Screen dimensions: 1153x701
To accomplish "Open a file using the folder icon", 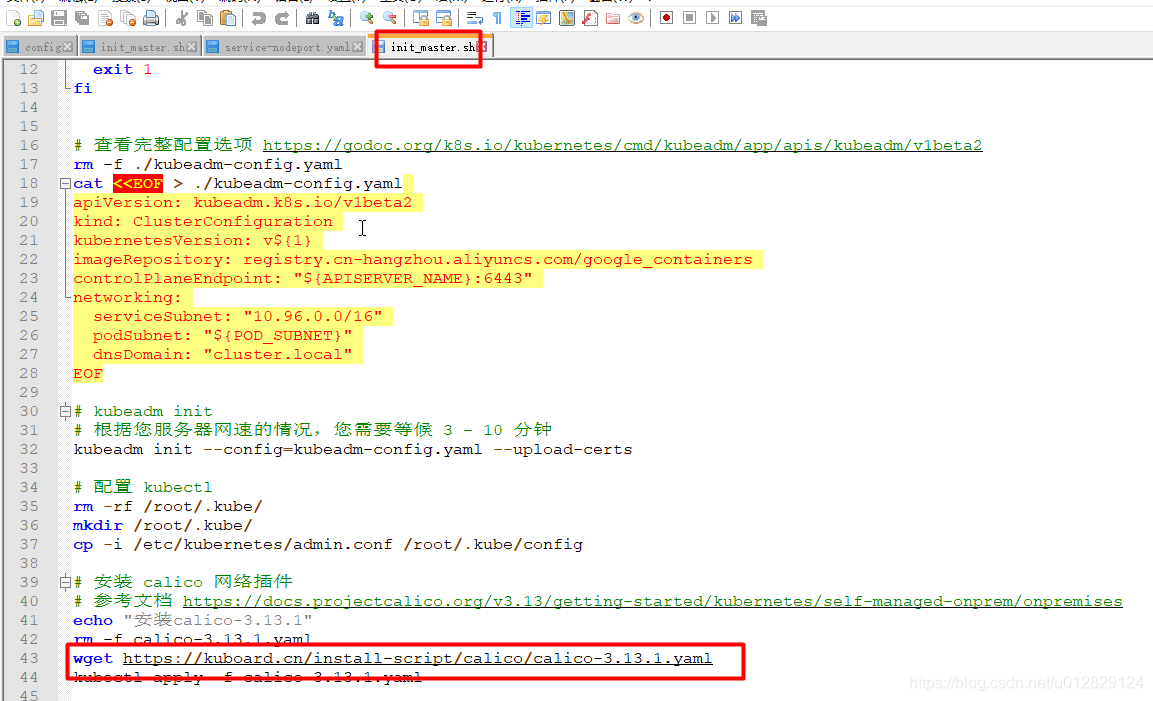I will (x=36, y=18).
